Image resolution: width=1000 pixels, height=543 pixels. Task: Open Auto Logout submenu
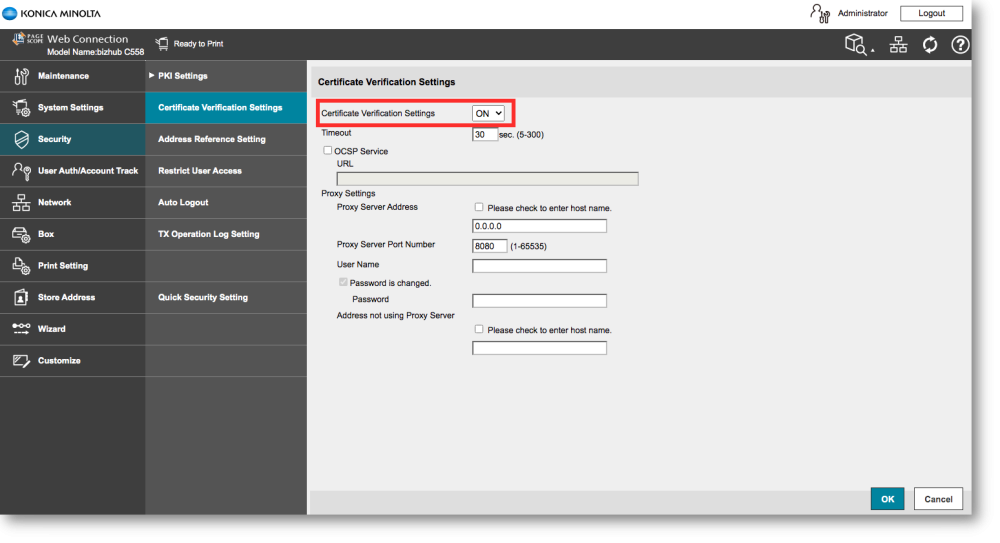tap(226, 202)
